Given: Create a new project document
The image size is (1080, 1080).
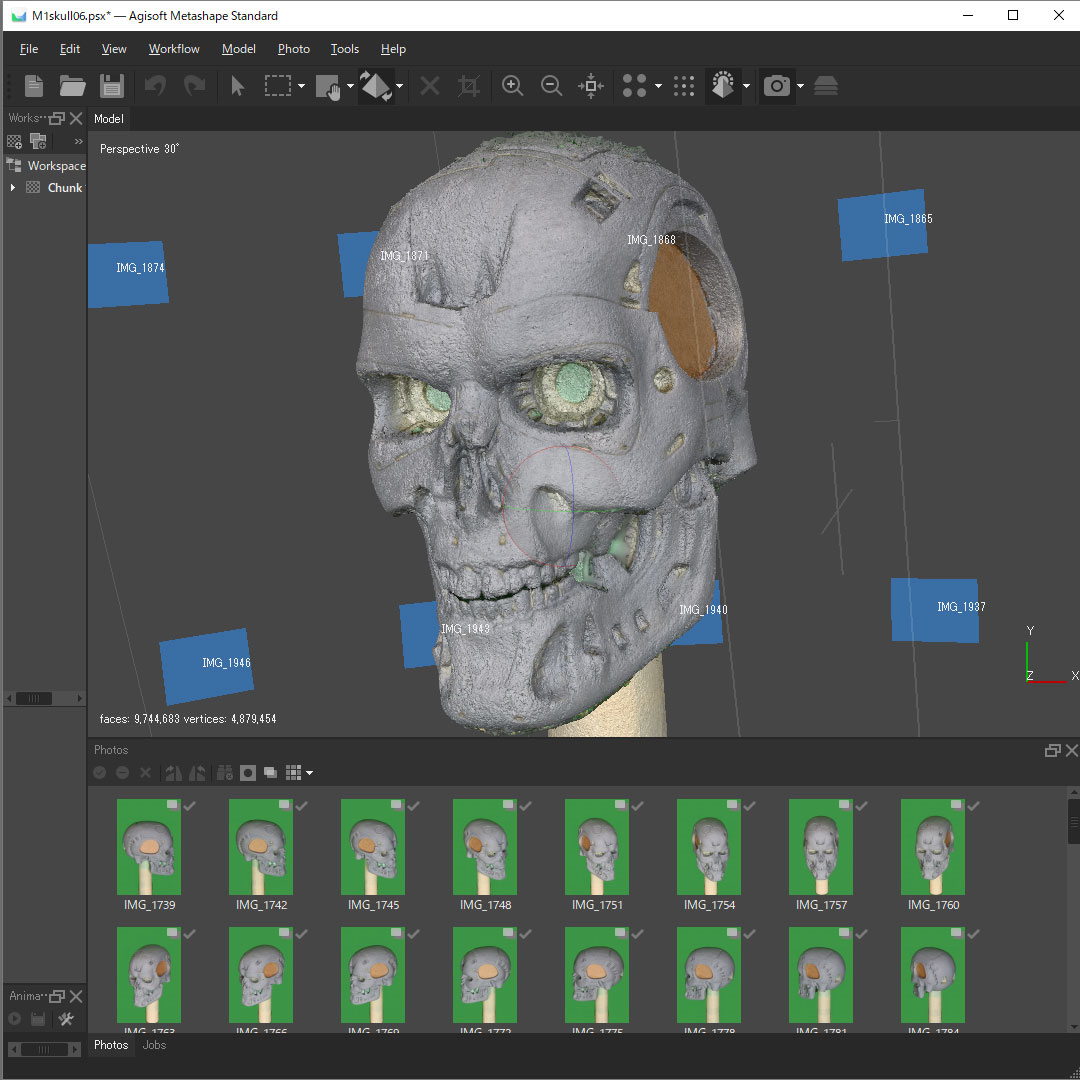Looking at the screenshot, I should (34, 86).
